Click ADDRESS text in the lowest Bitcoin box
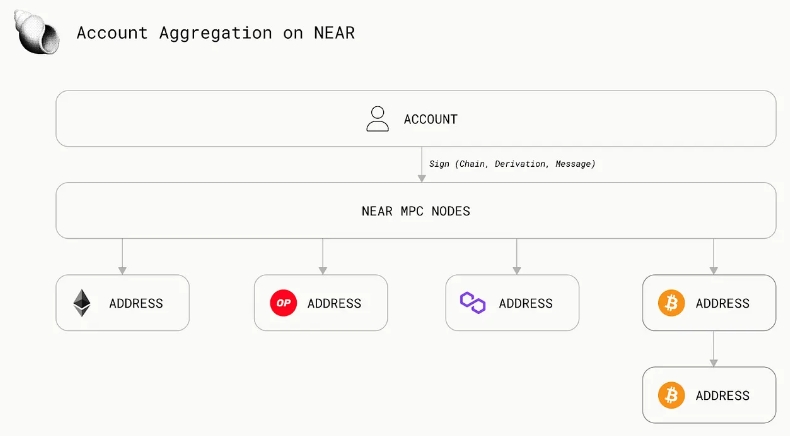 point(722,395)
